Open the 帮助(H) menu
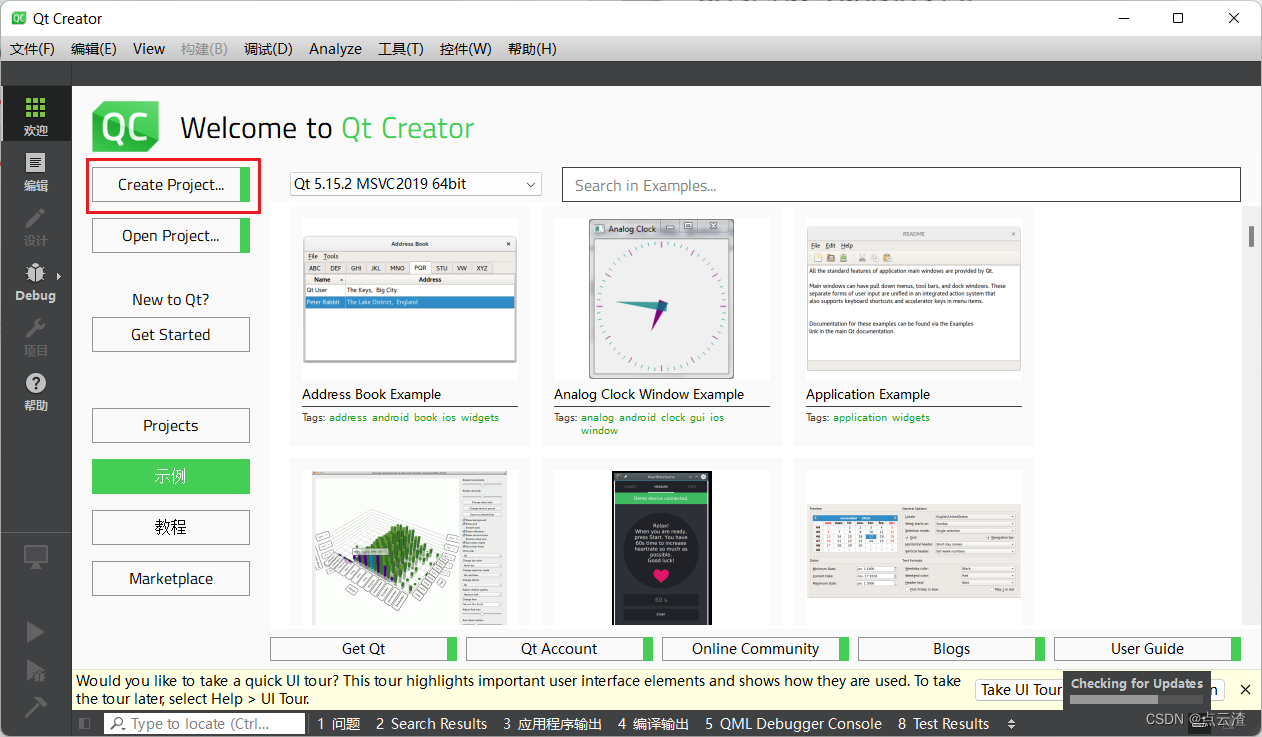 click(532, 48)
